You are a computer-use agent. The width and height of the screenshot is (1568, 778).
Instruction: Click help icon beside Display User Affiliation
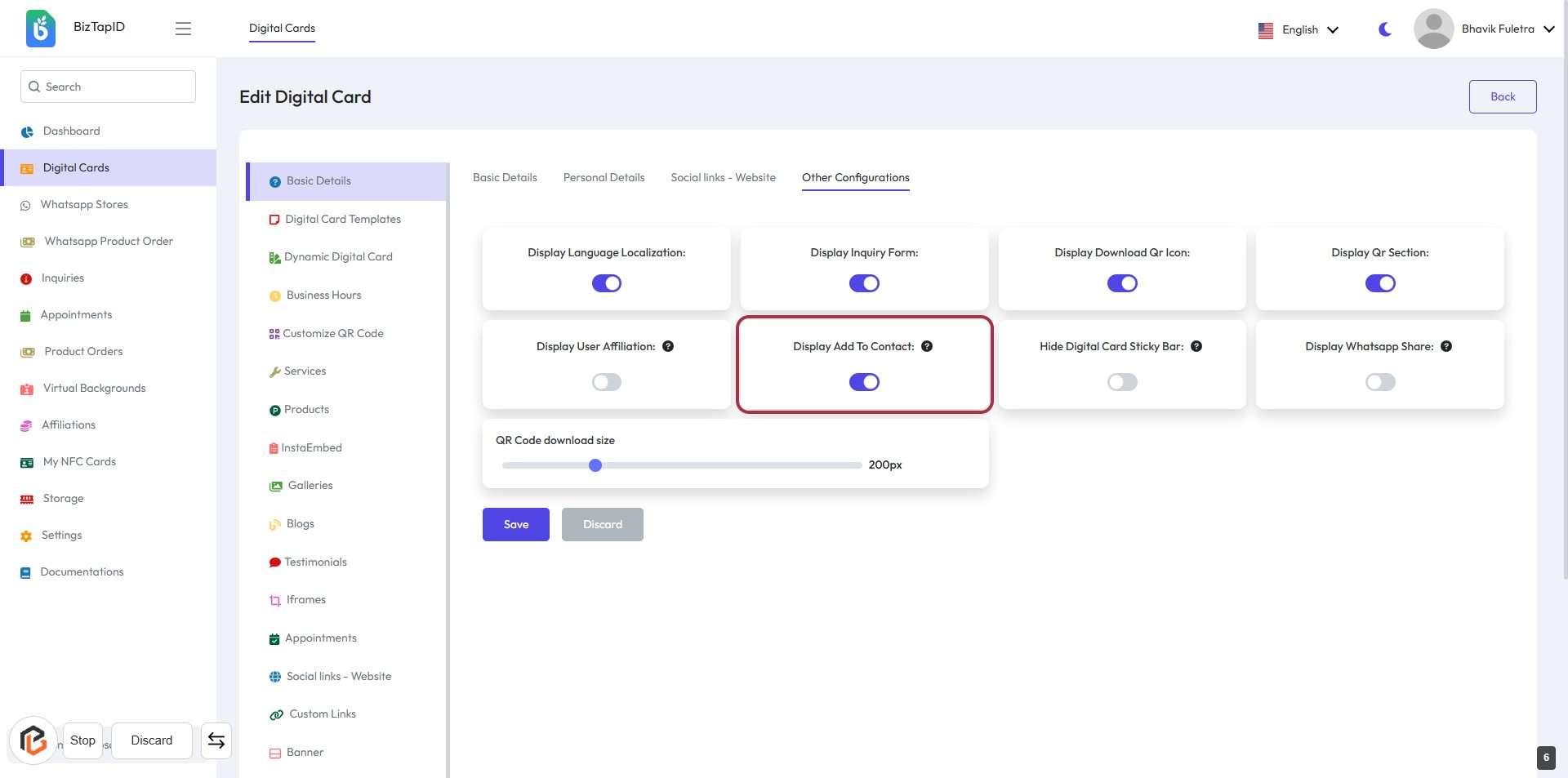[668, 346]
